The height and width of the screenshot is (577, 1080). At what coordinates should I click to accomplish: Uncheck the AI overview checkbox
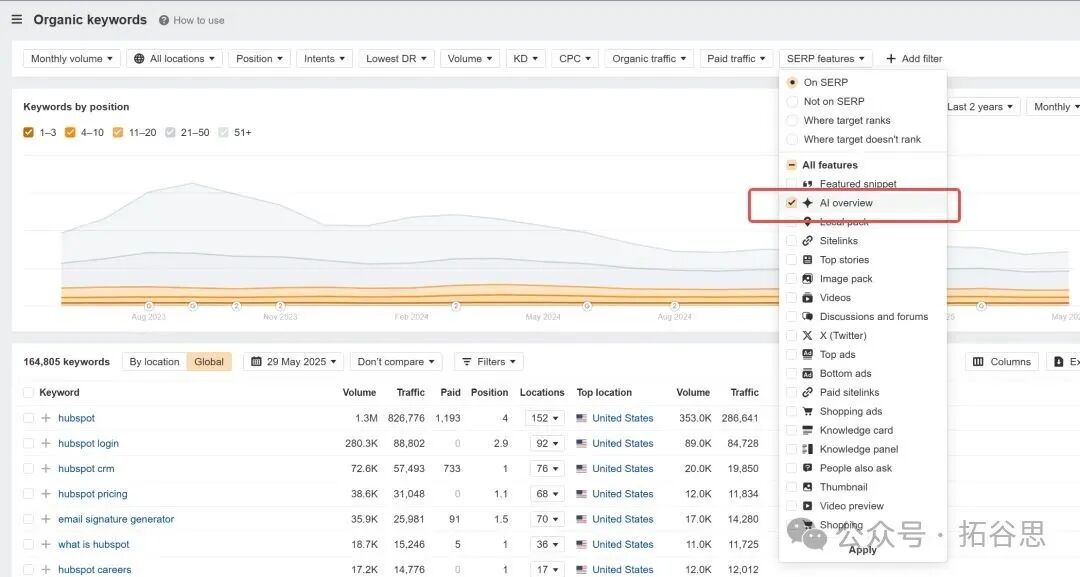791,203
